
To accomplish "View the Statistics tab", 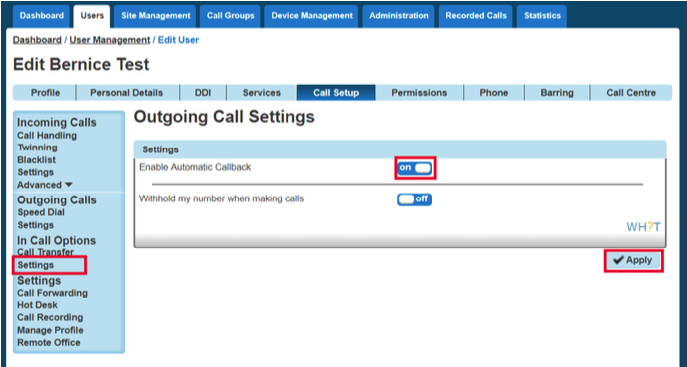I will click(542, 16).
